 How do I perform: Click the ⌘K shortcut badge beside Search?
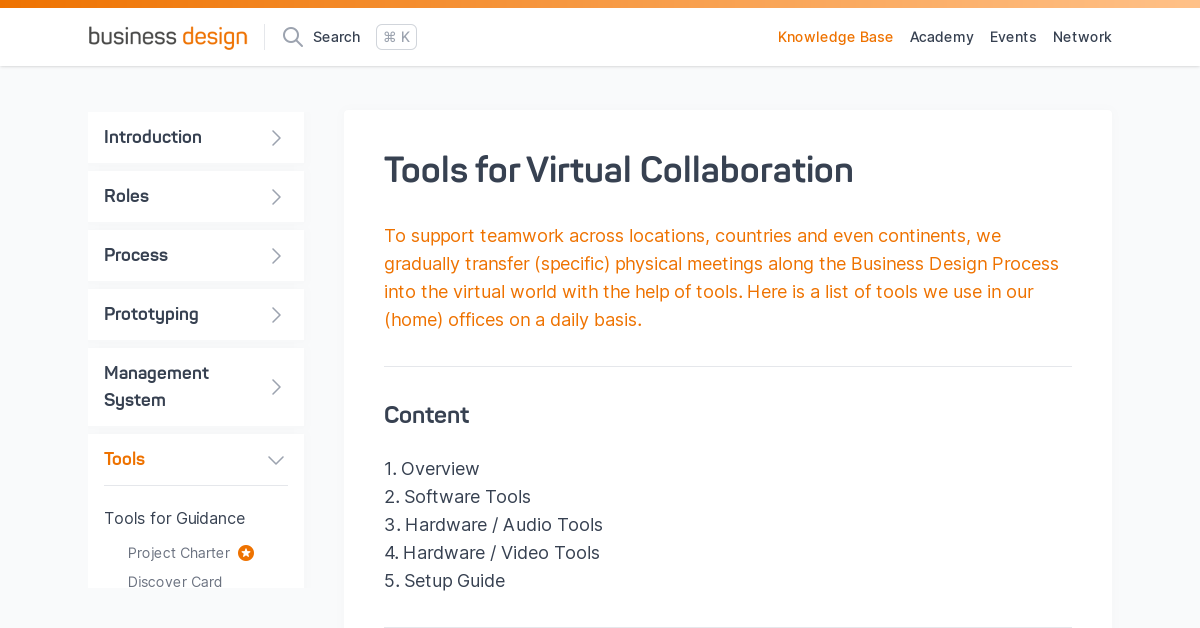pos(396,36)
